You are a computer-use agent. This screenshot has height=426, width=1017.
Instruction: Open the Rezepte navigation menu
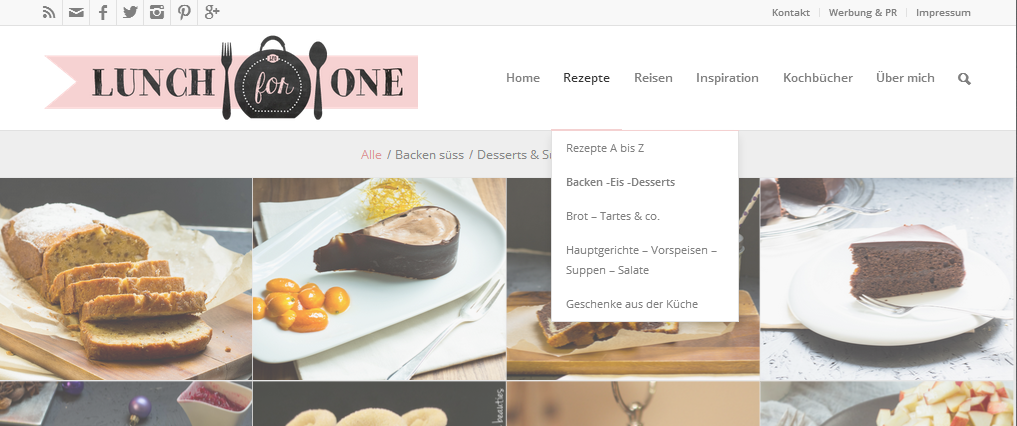[x=586, y=78]
